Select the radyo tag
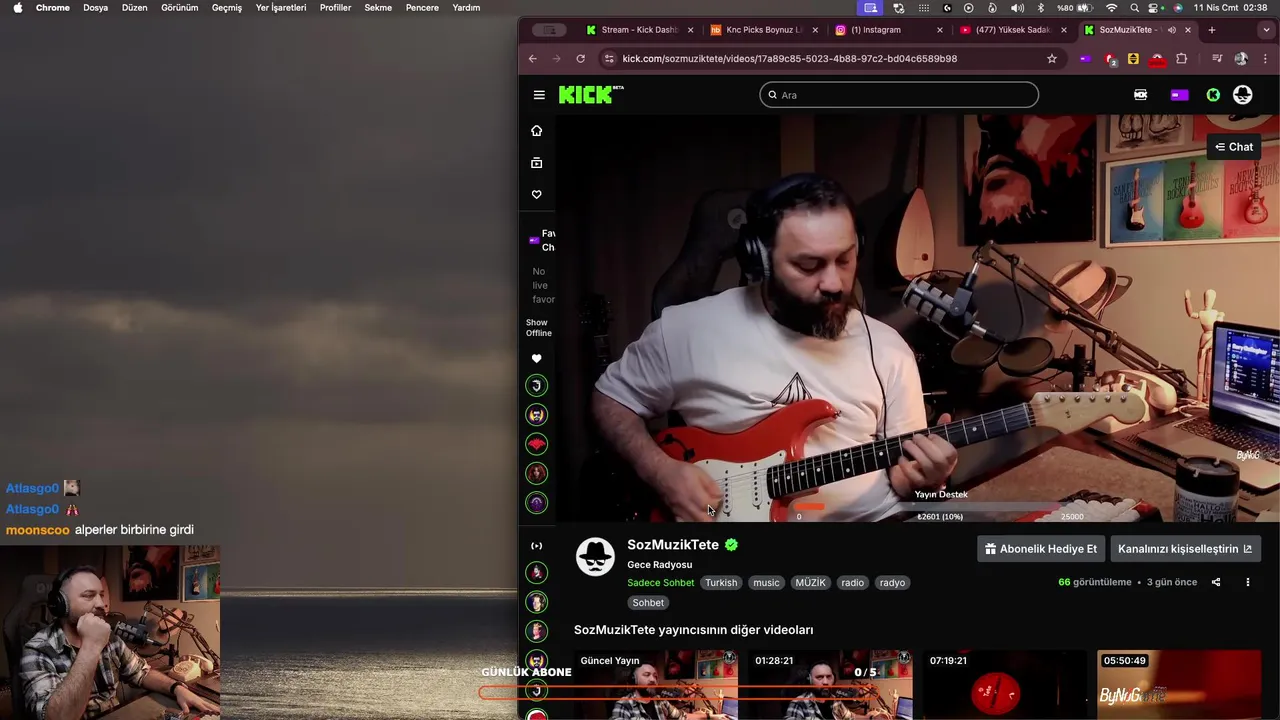1280x720 pixels. pos(892,583)
